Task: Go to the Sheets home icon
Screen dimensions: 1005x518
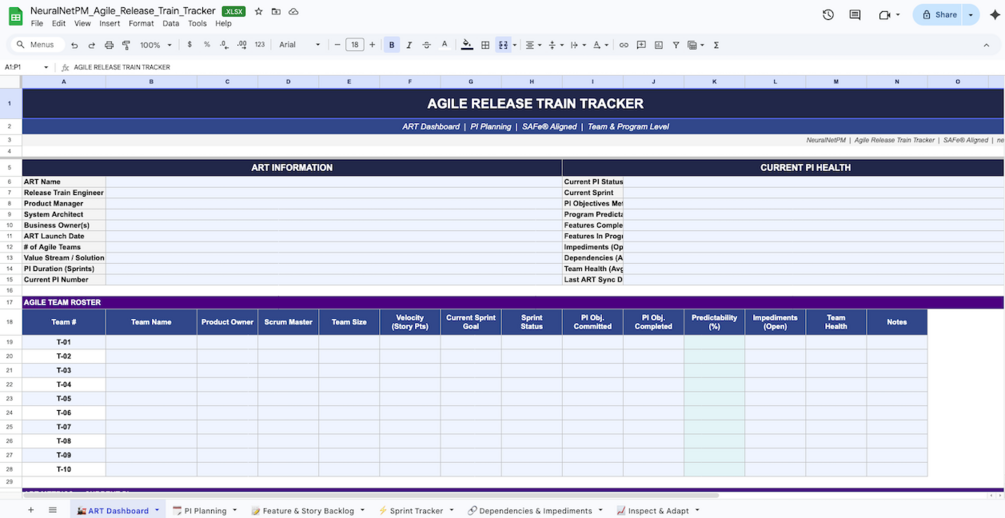Action: [15, 16]
